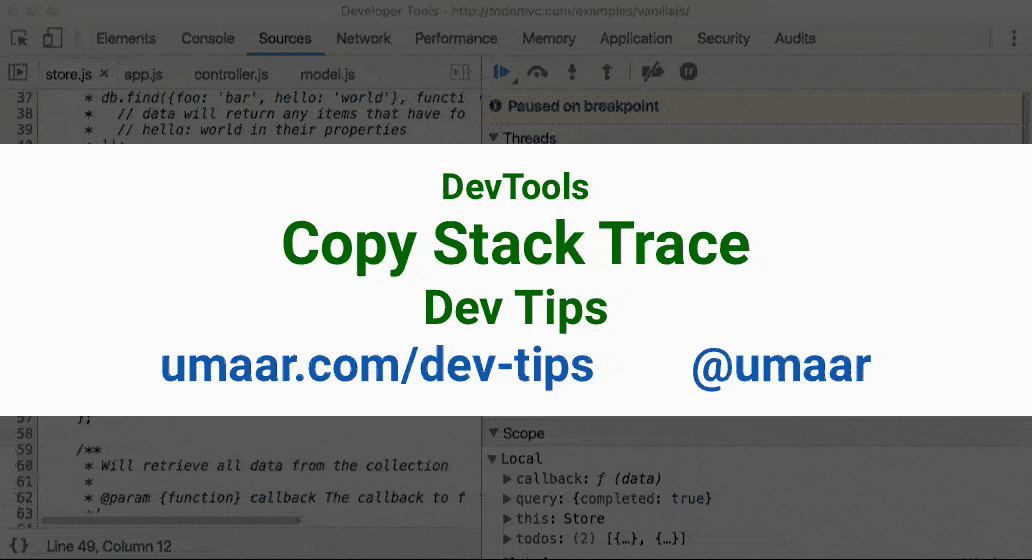The height and width of the screenshot is (560, 1032).
Task: Pretty print the source with braces icon
Action: tap(19, 546)
